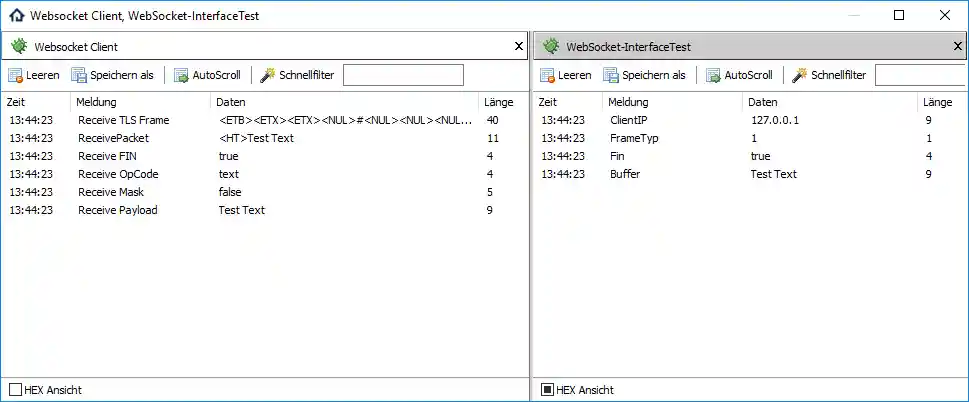Click the <ETB><ETX> TLS frame data cell

coord(346,120)
